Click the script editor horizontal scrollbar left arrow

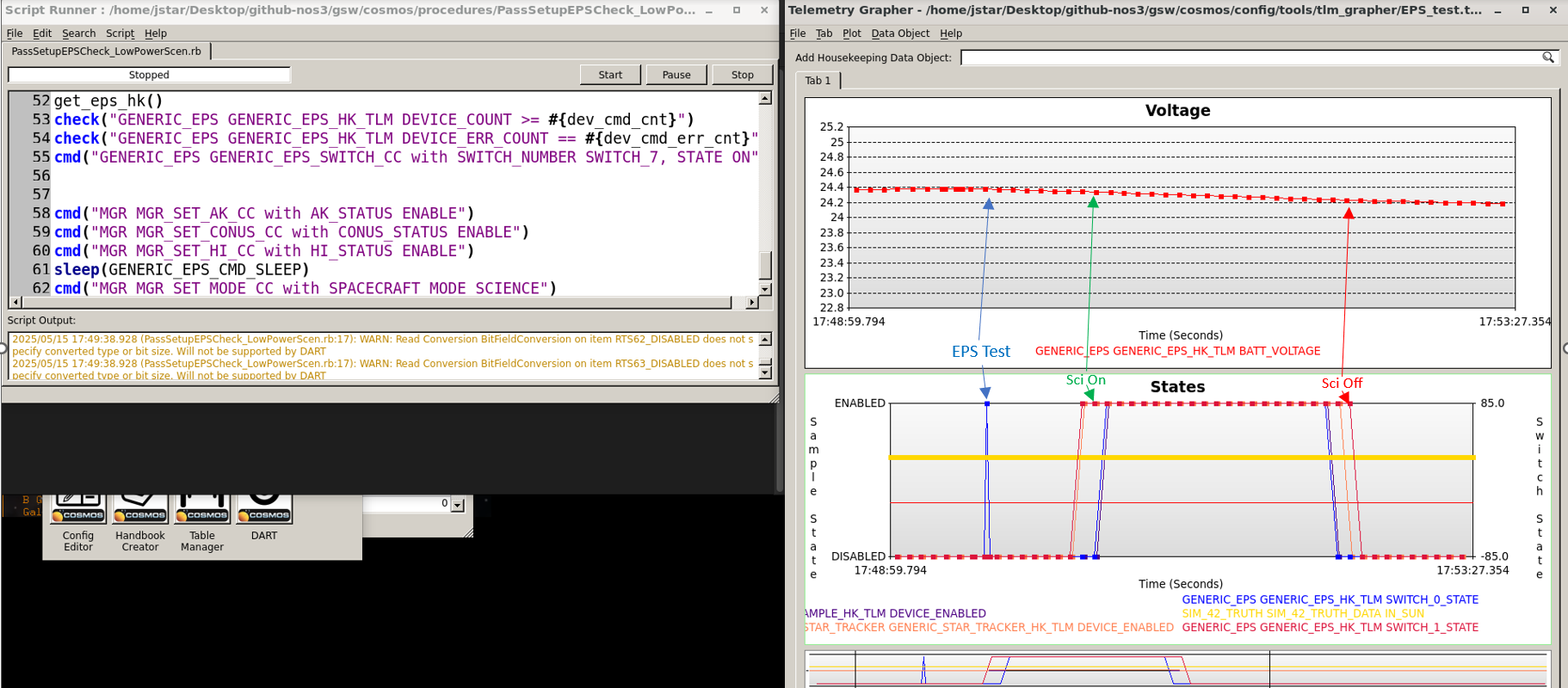15,303
